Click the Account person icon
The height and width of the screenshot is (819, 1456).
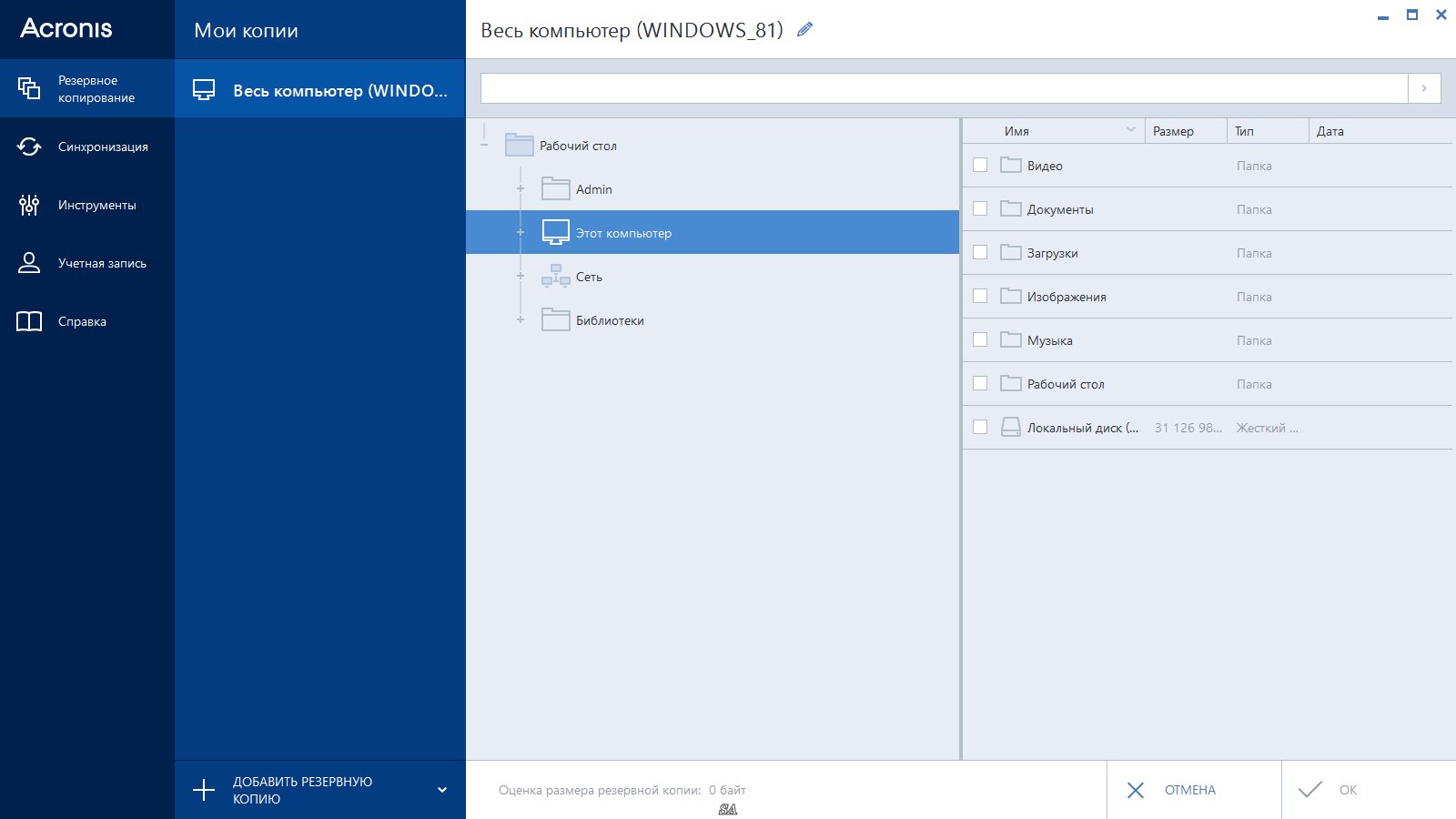coord(29,263)
